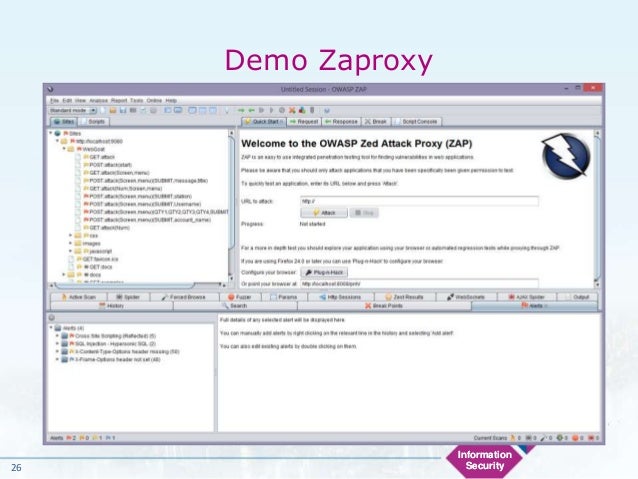Expand the SQL Injection alert node
This screenshot has width=638, height=479.
(x=57, y=343)
